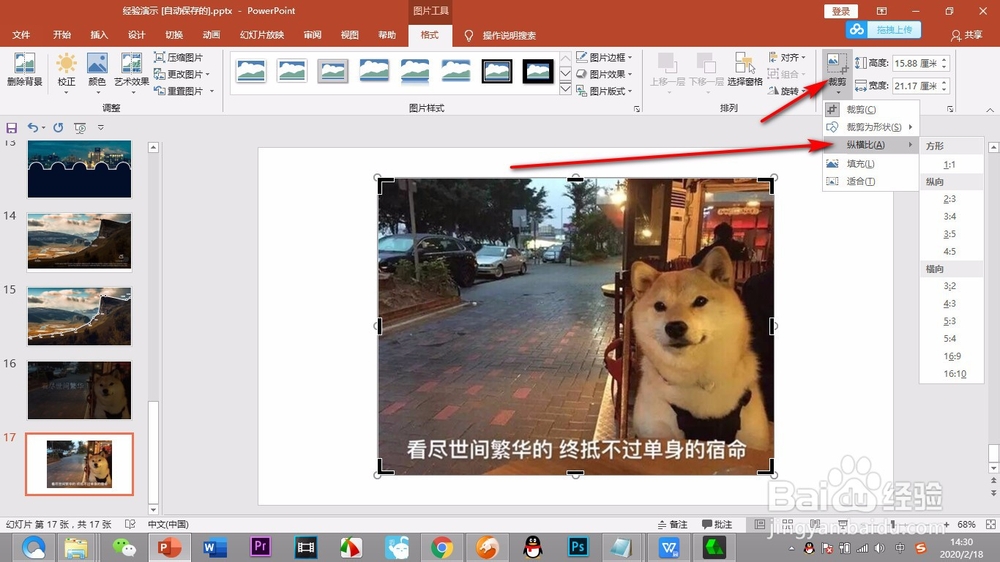Click the Redo/Repeat icon in quick access toolbar
1000x562 pixels.
[58, 128]
